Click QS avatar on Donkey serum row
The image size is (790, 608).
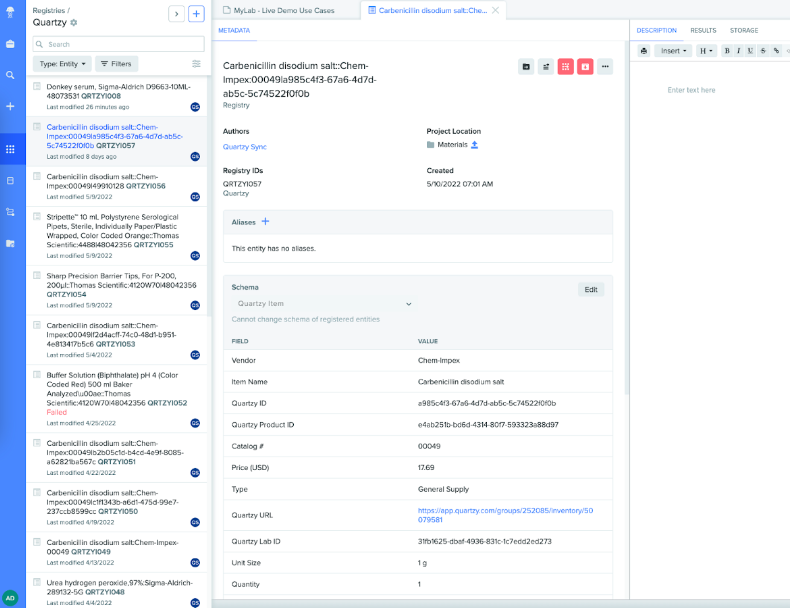[195, 107]
